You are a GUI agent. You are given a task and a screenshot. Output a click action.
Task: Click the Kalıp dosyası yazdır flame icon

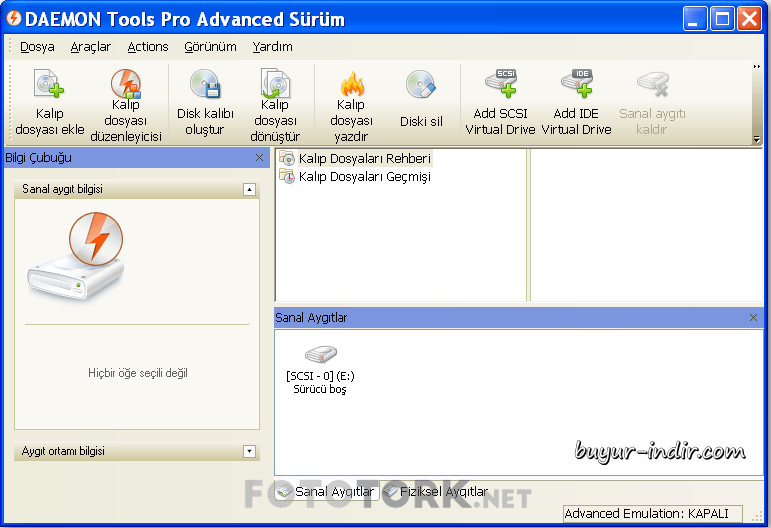coord(352,84)
